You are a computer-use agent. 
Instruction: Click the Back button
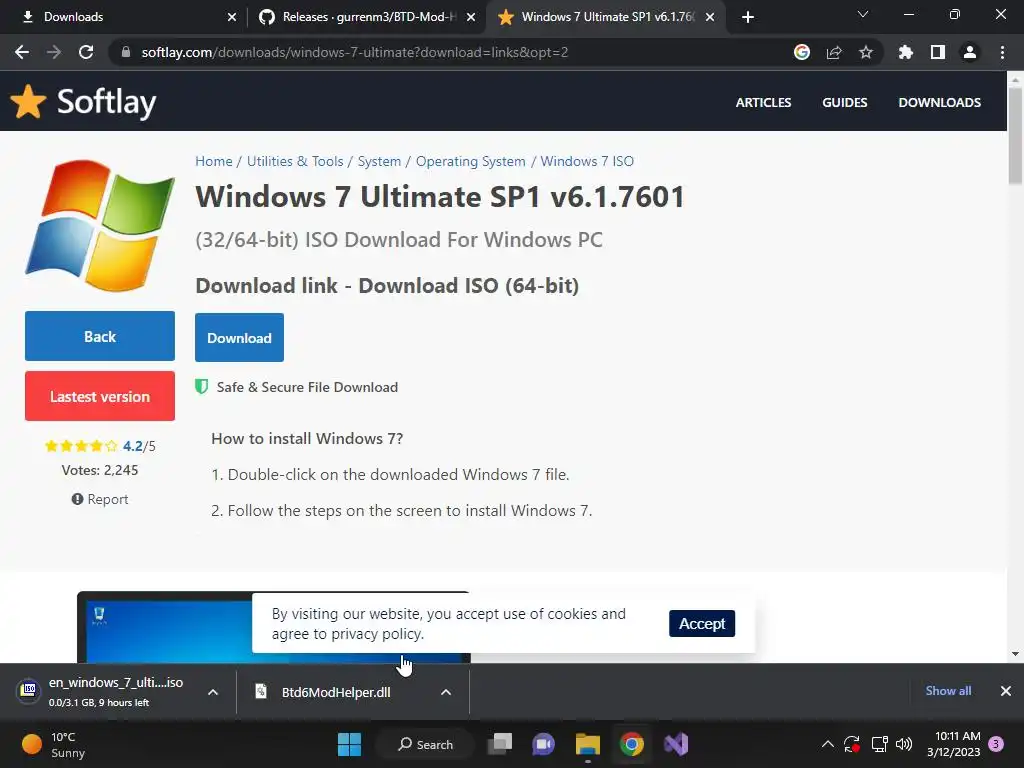[100, 336]
